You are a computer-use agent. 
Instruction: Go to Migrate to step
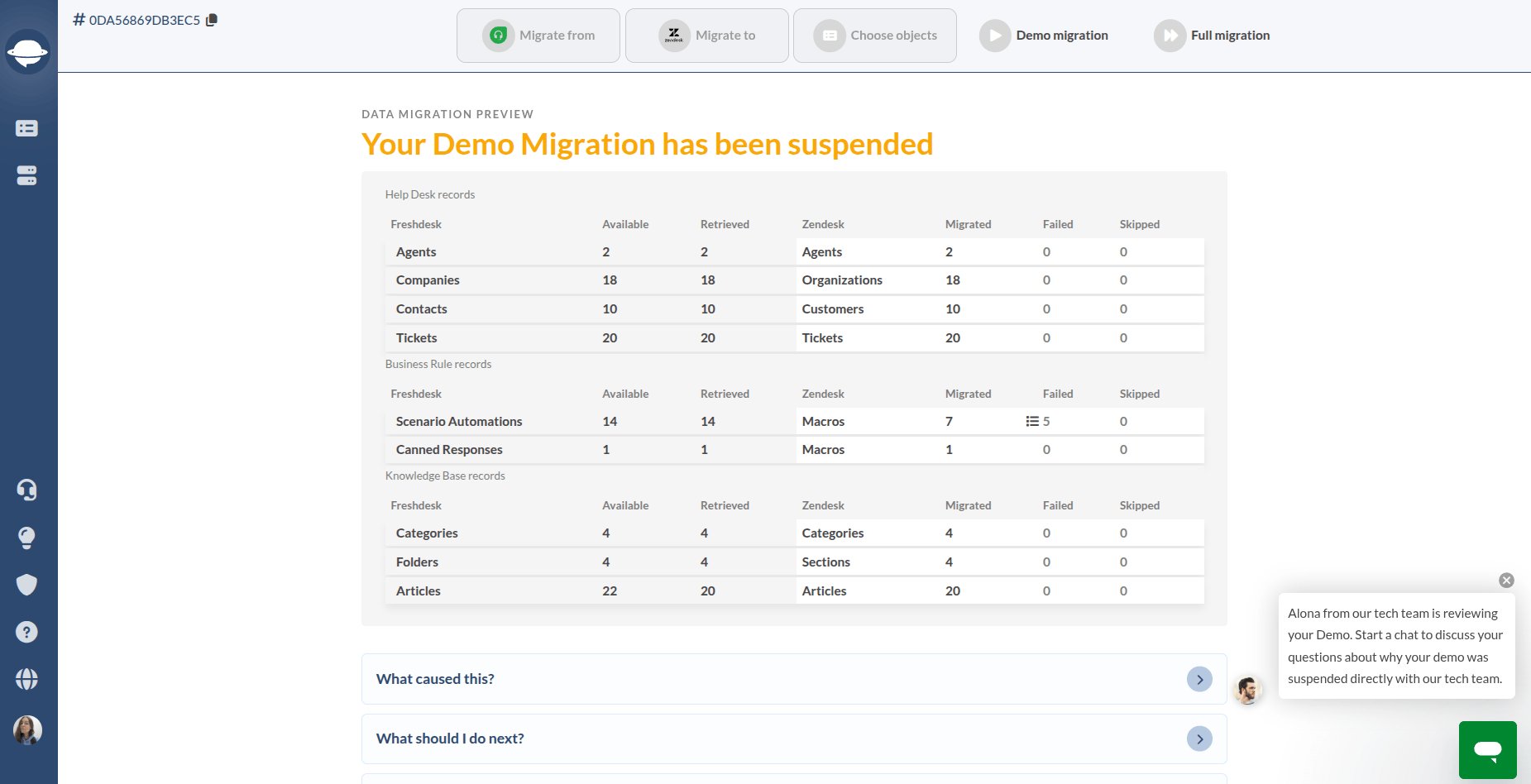pyautogui.click(x=707, y=36)
